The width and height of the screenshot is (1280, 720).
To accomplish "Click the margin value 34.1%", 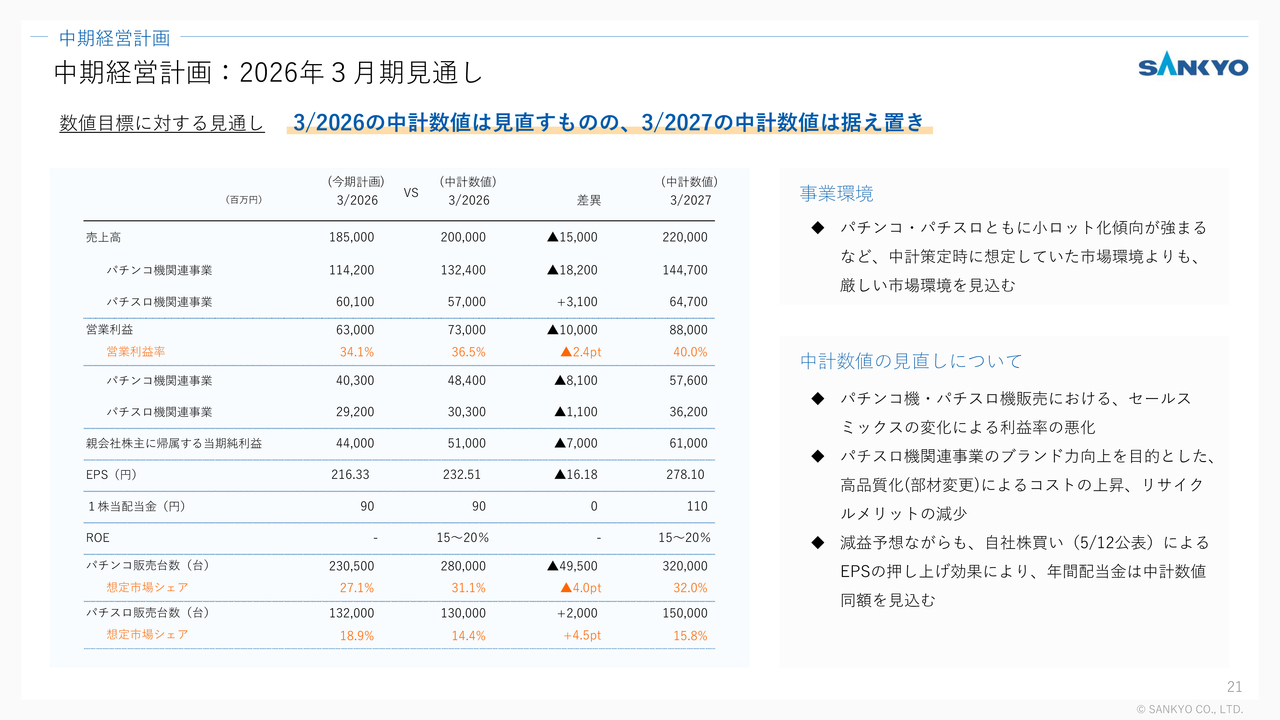I will pos(357,352).
